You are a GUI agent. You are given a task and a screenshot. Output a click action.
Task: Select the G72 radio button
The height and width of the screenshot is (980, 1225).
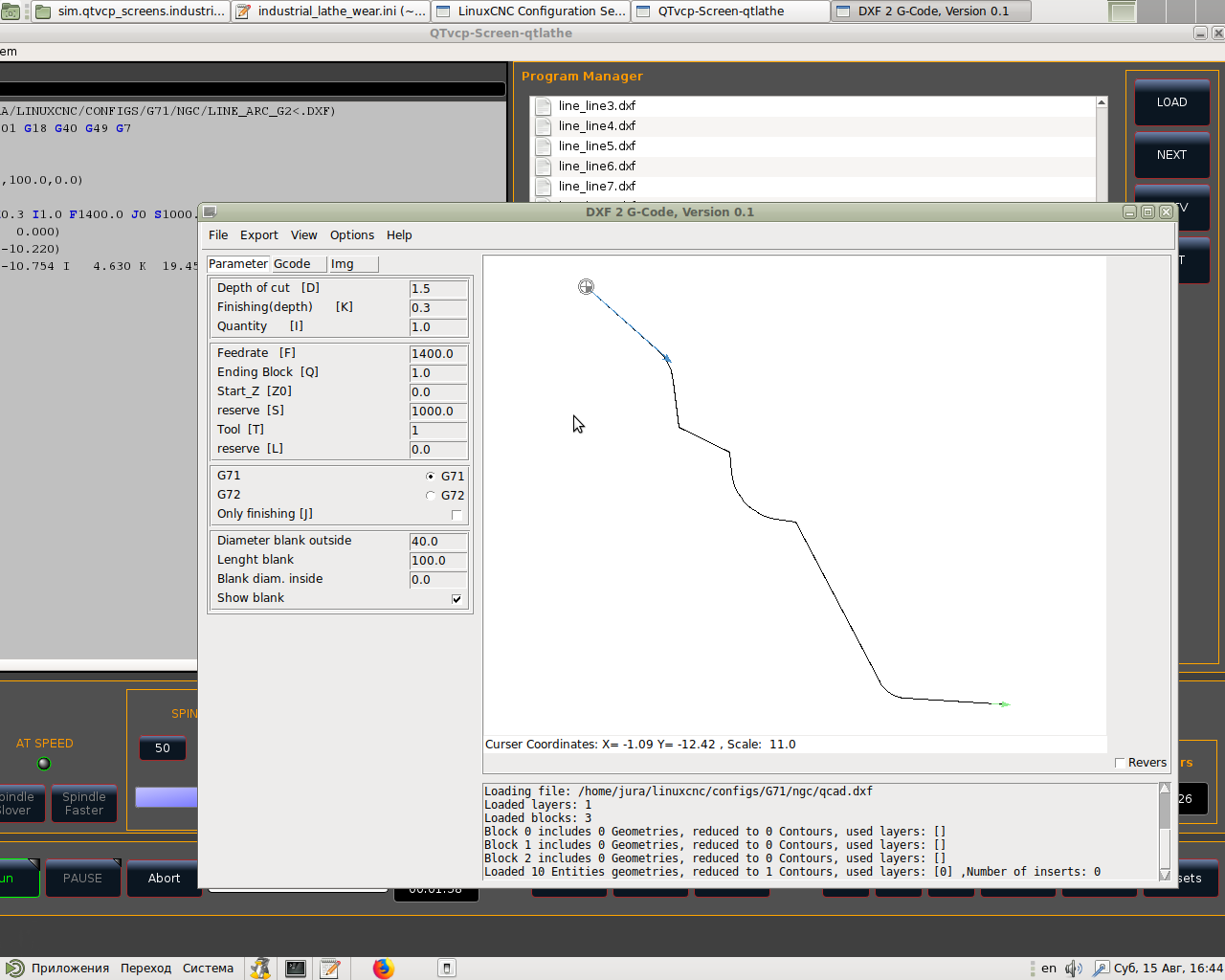[431, 496]
